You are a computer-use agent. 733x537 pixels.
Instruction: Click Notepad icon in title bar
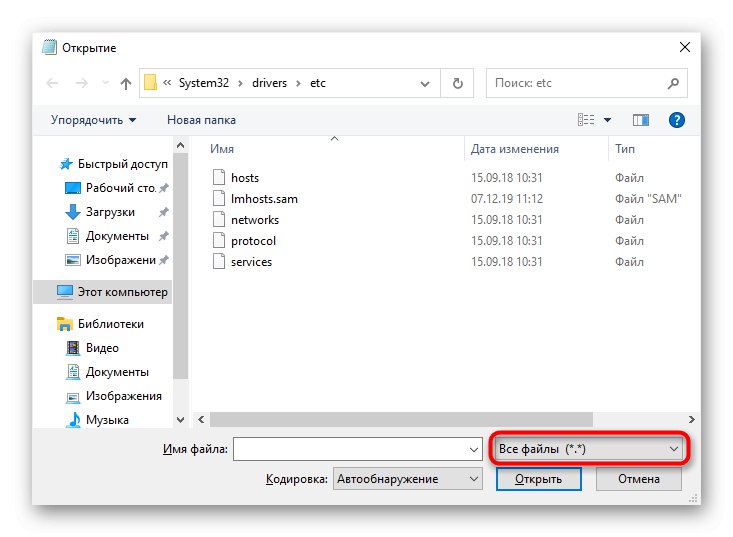click(49, 47)
